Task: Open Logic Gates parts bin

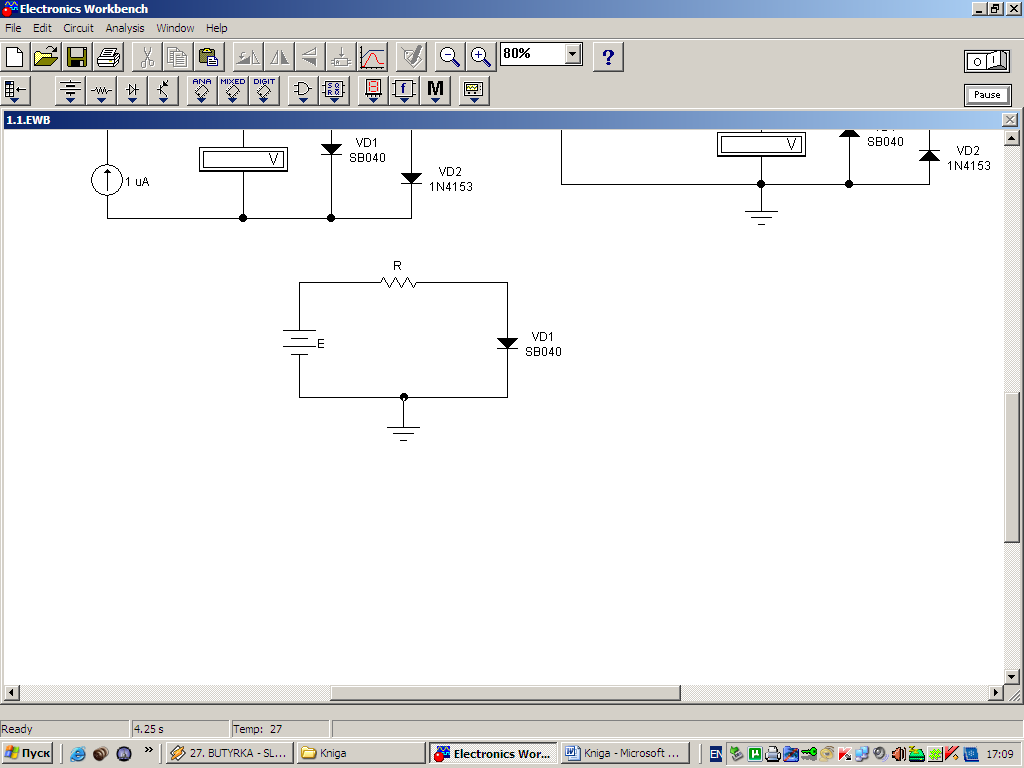Action: 302,90
